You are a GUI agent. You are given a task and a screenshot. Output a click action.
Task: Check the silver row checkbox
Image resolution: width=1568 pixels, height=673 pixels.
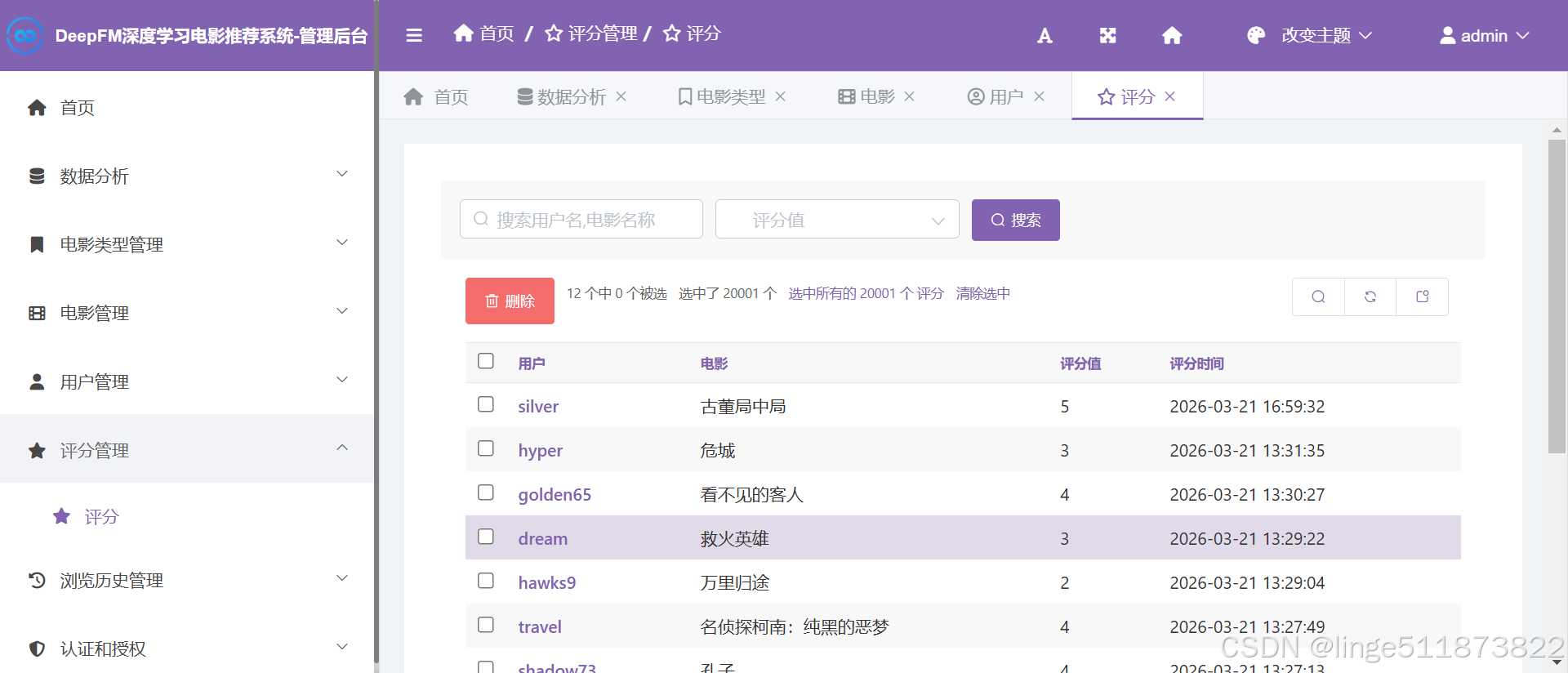tap(486, 404)
